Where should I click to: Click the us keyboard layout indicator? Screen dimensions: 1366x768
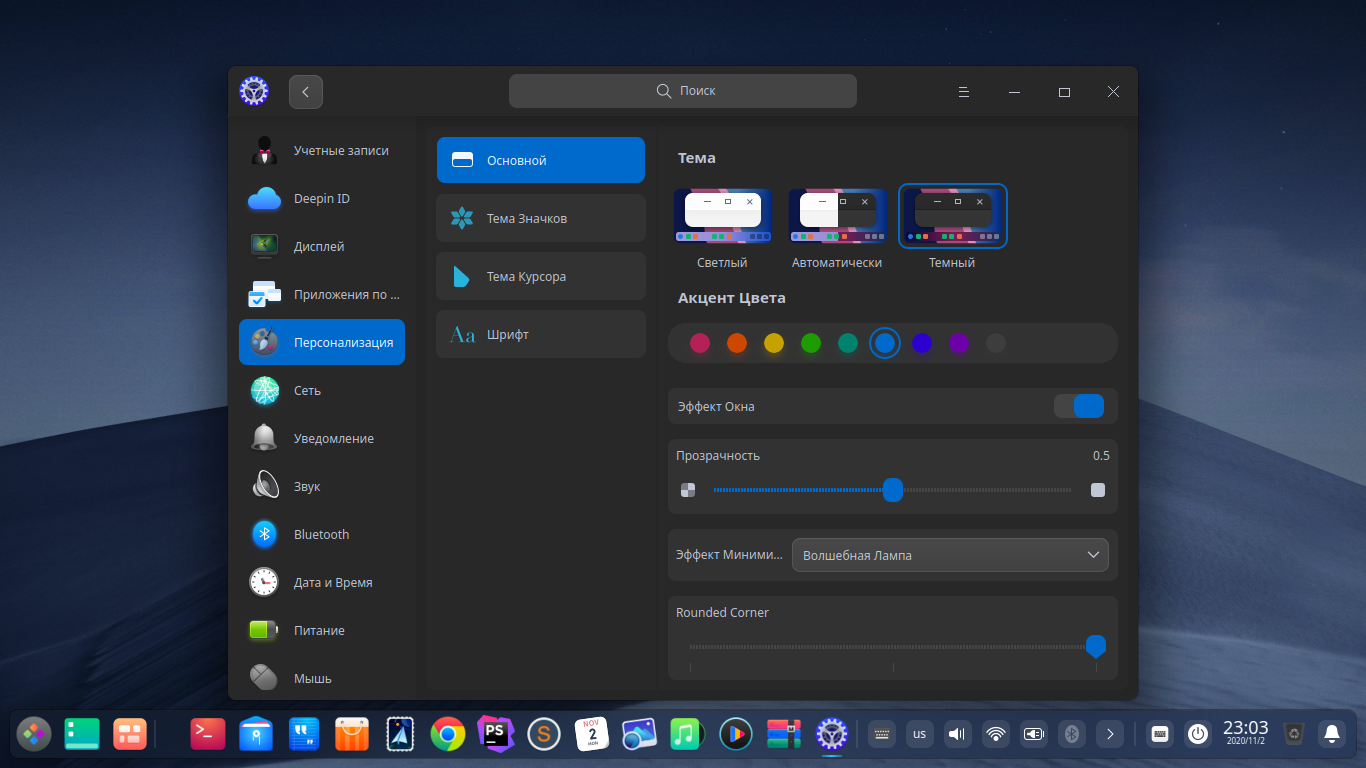920,734
